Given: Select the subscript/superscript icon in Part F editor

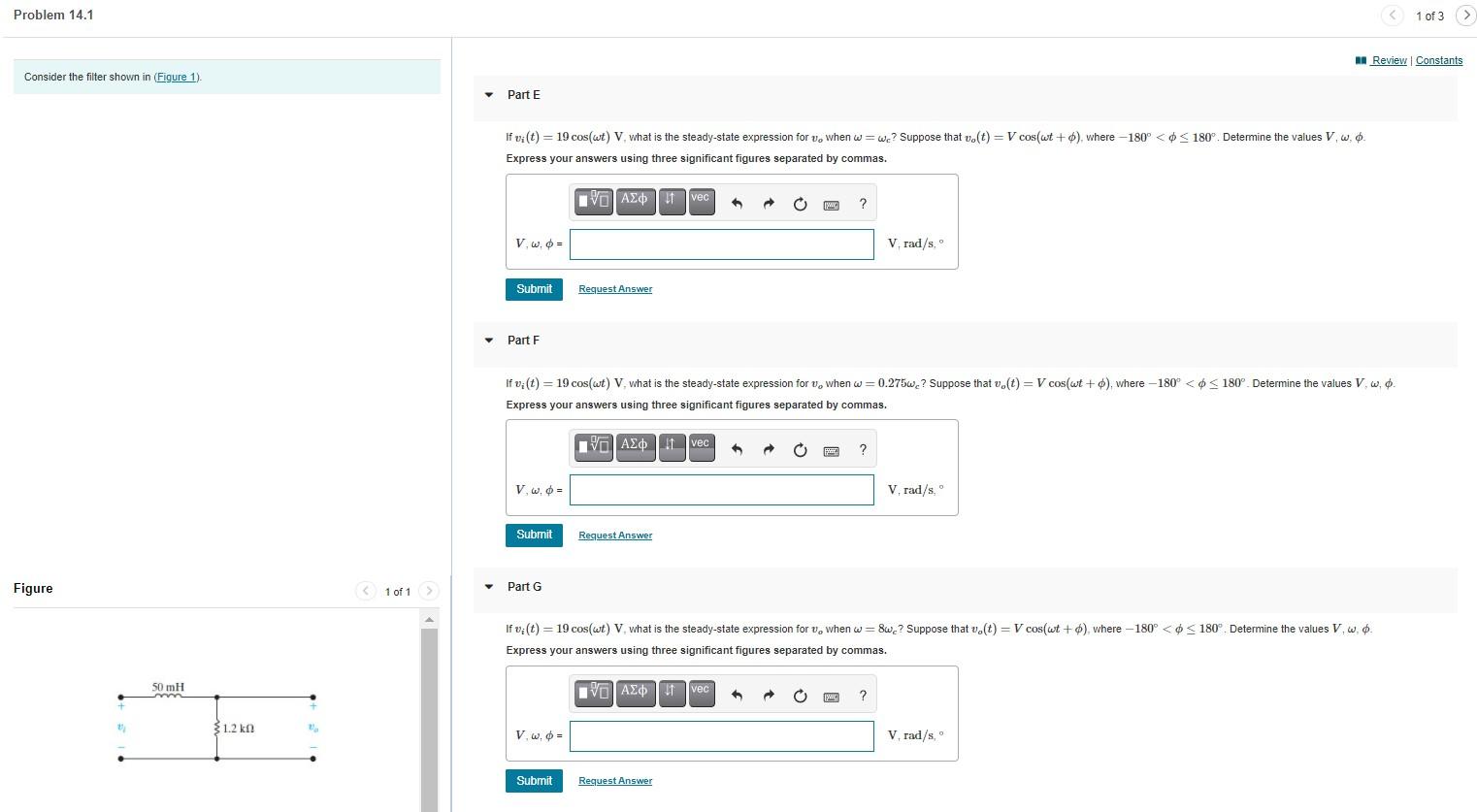Looking at the screenshot, I should pyautogui.click(x=672, y=448).
